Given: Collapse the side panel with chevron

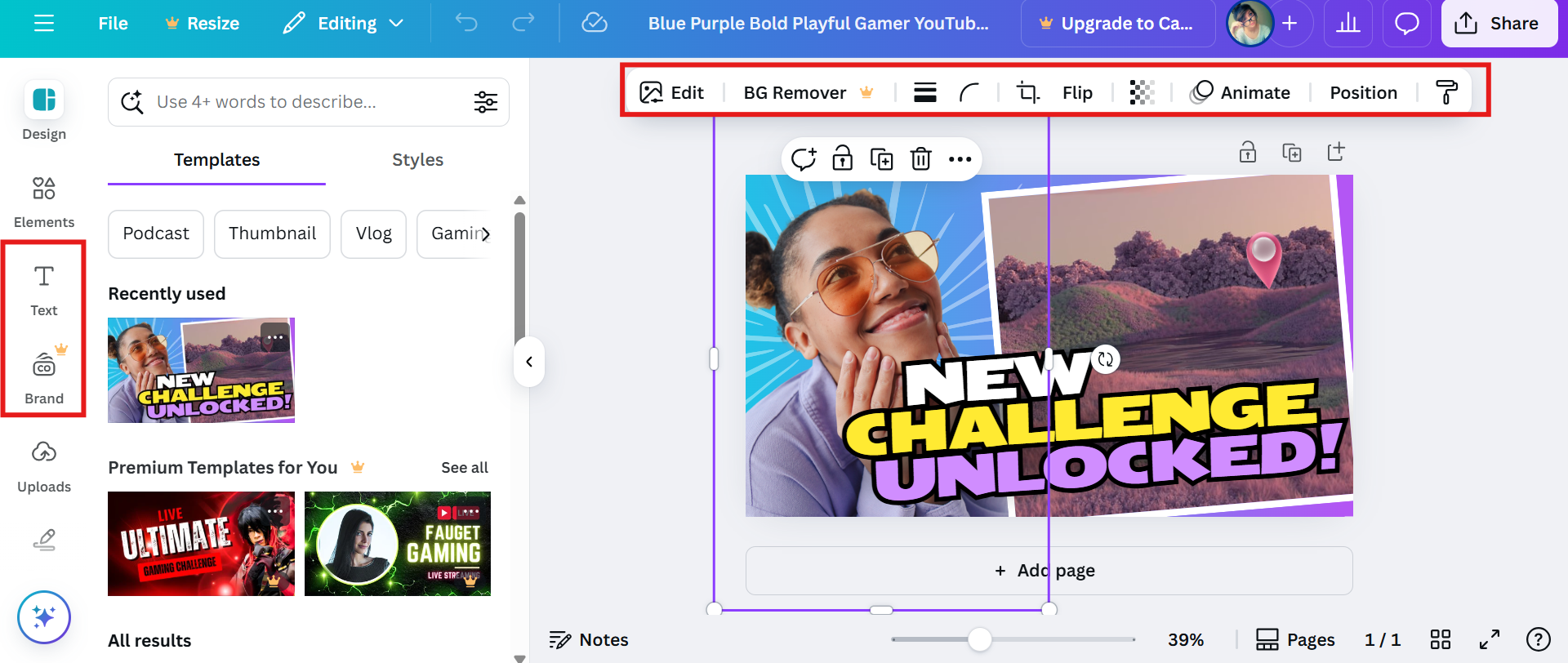Looking at the screenshot, I should coord(529,362).
